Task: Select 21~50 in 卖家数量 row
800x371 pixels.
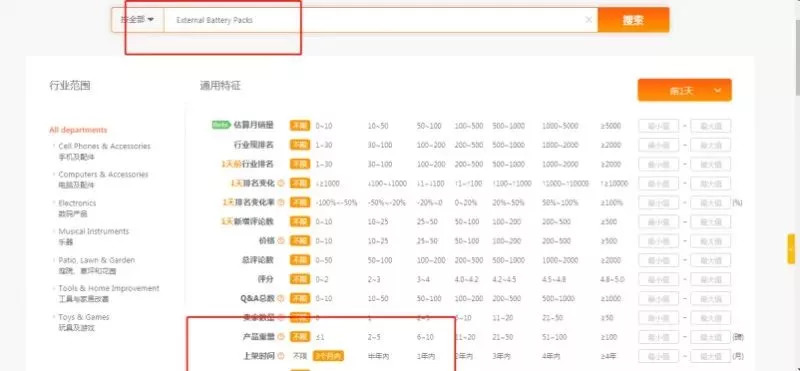Action: click(x=552, y=318)
